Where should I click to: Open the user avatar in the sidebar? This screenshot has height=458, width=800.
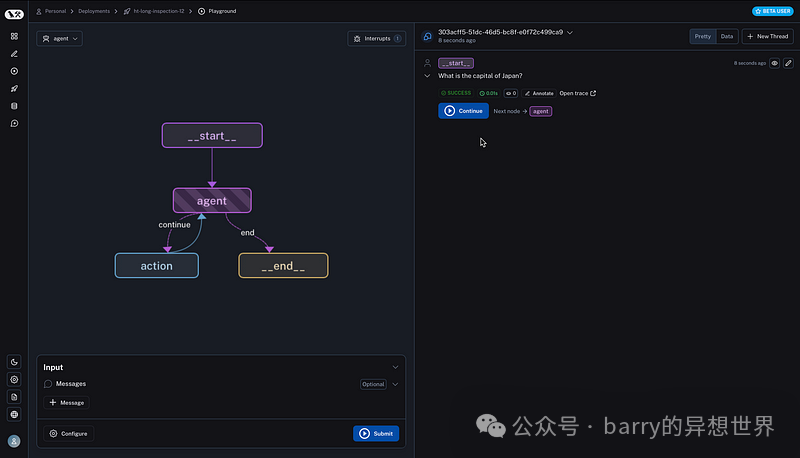point(14,441)
